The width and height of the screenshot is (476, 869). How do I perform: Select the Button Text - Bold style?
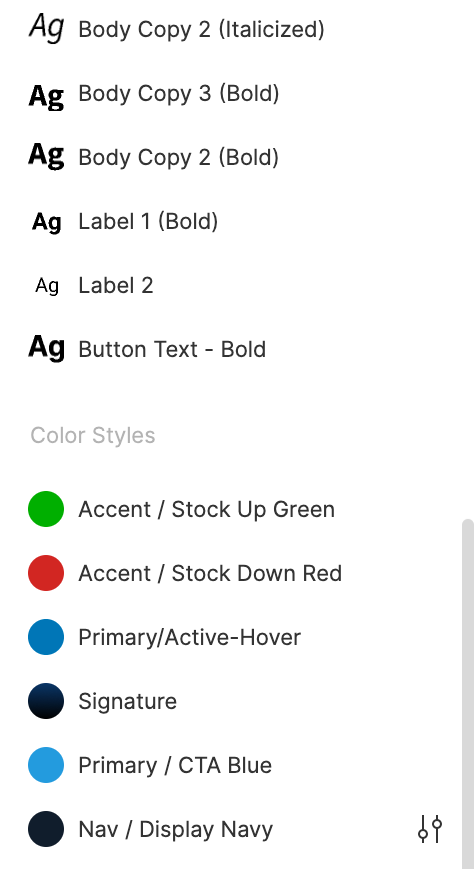(x=172, y=350)
